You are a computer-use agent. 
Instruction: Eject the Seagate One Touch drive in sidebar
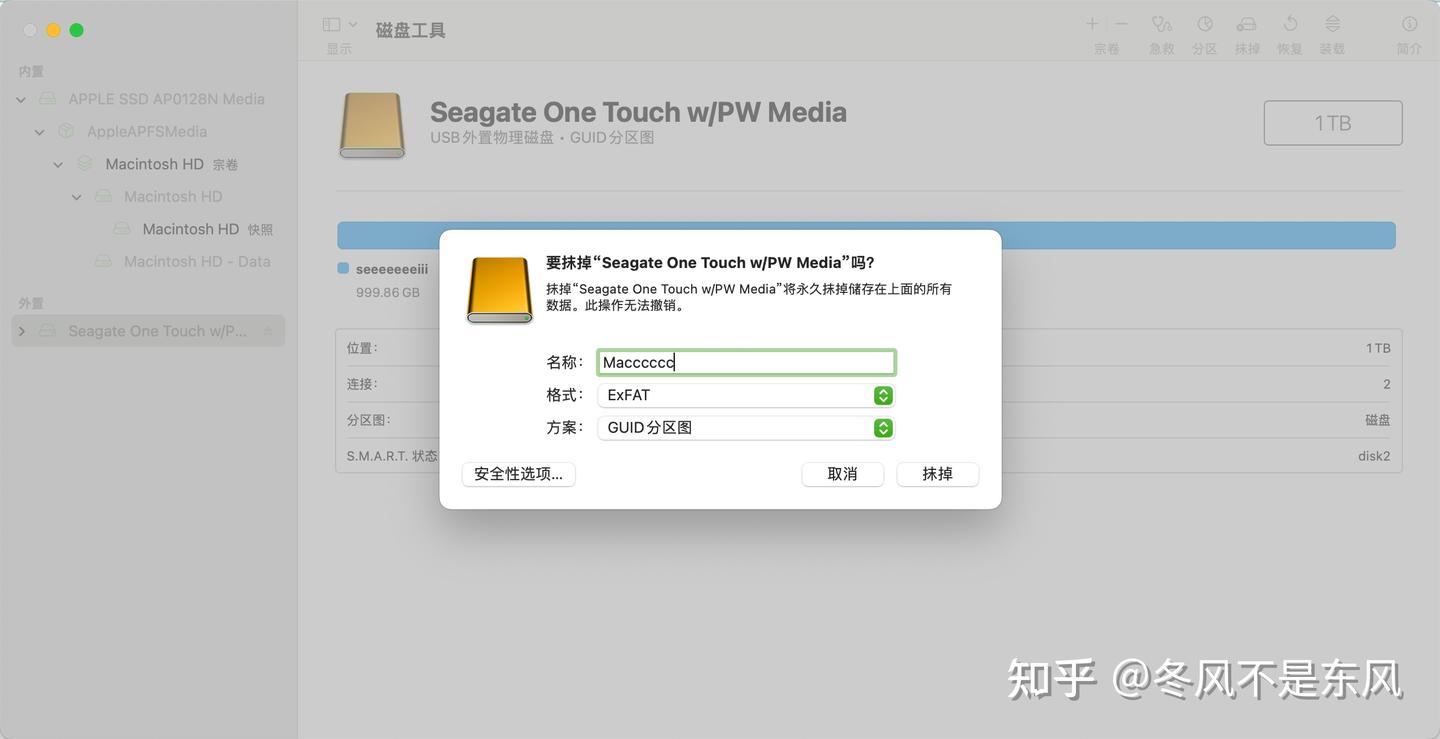268,331
